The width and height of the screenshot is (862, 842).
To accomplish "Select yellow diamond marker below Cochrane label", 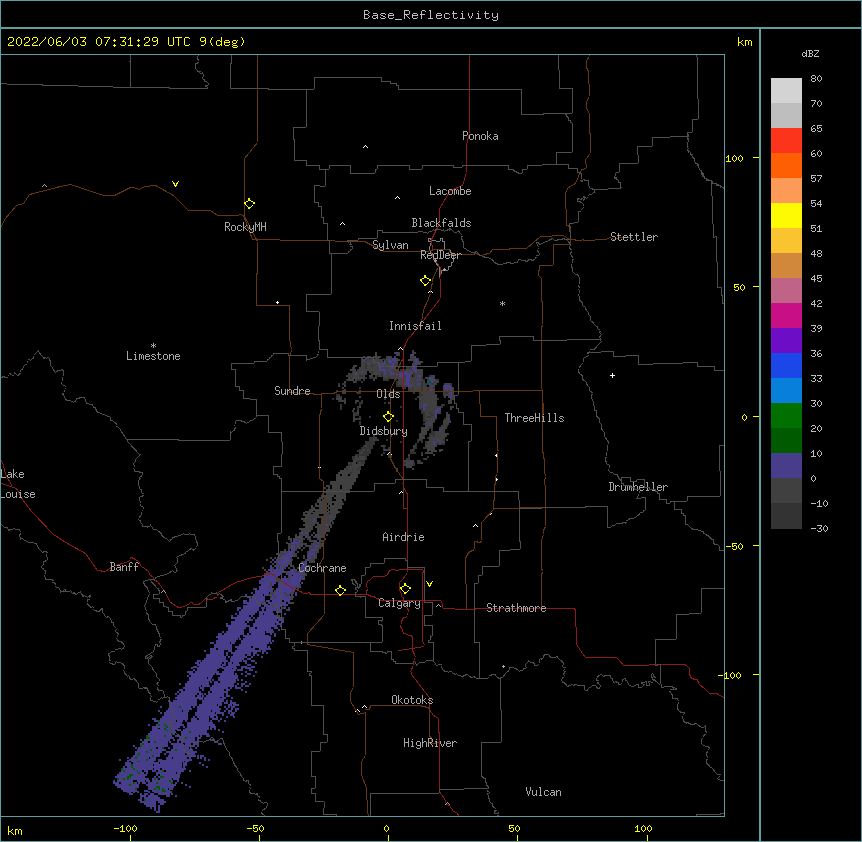I will pos(340,590).
